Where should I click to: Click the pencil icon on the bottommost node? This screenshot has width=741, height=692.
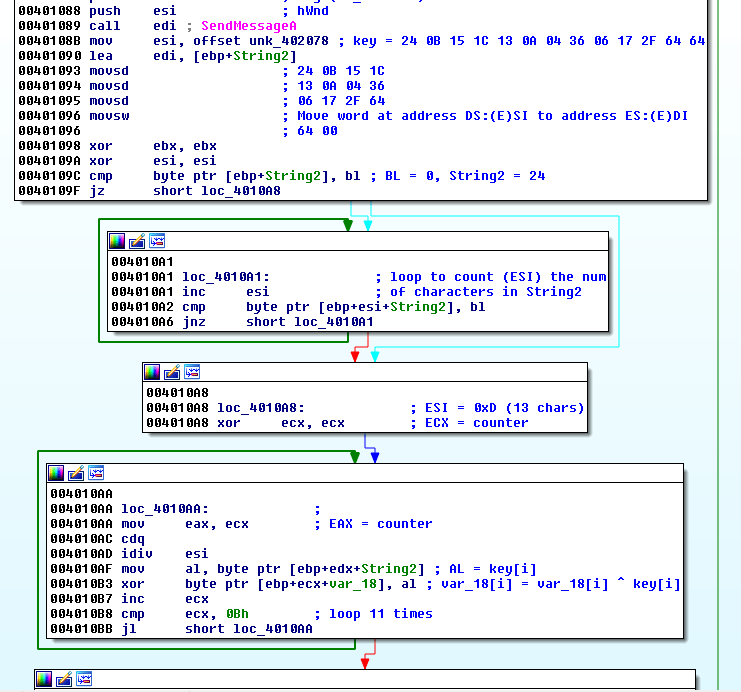point(64,680)
